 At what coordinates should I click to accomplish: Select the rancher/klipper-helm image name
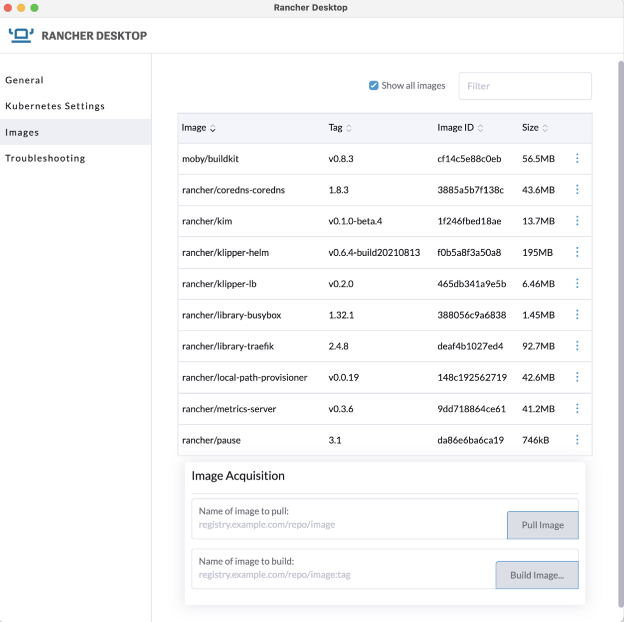click(225, 252)
